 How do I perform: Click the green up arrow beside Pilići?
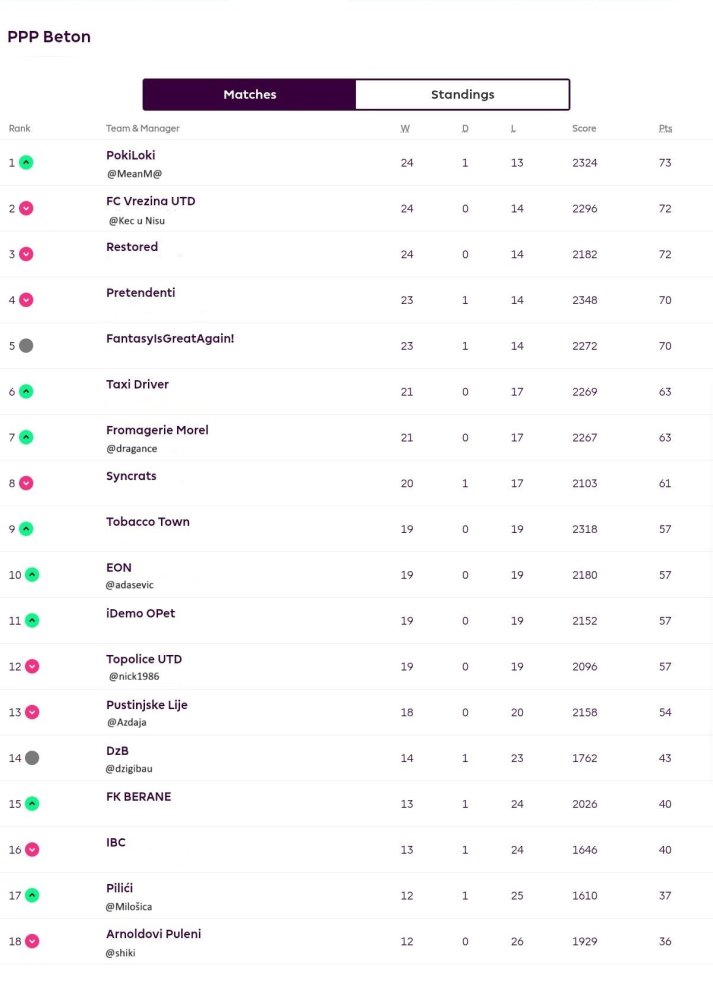pyautogui.click(x=32, y=895)
